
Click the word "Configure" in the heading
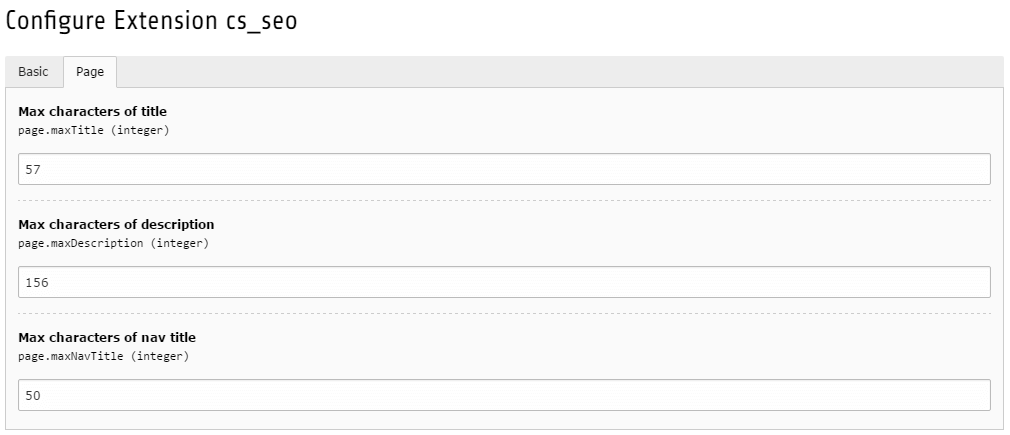click(x=49, y=22)
